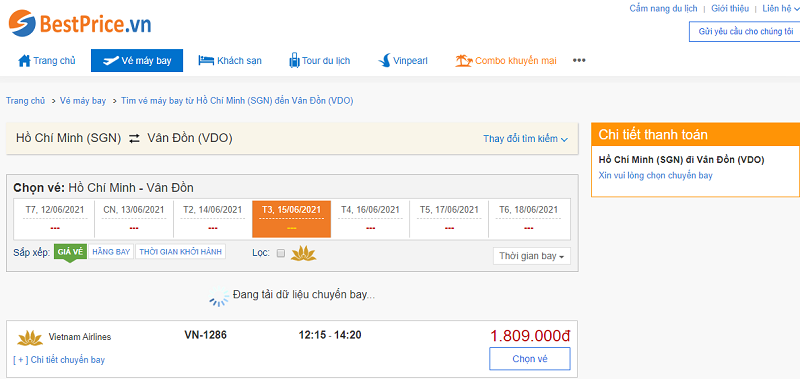Viewport: 800px width, 379px height.
Task: Open Giới thiệu link
Action: [x=730, y=8]
